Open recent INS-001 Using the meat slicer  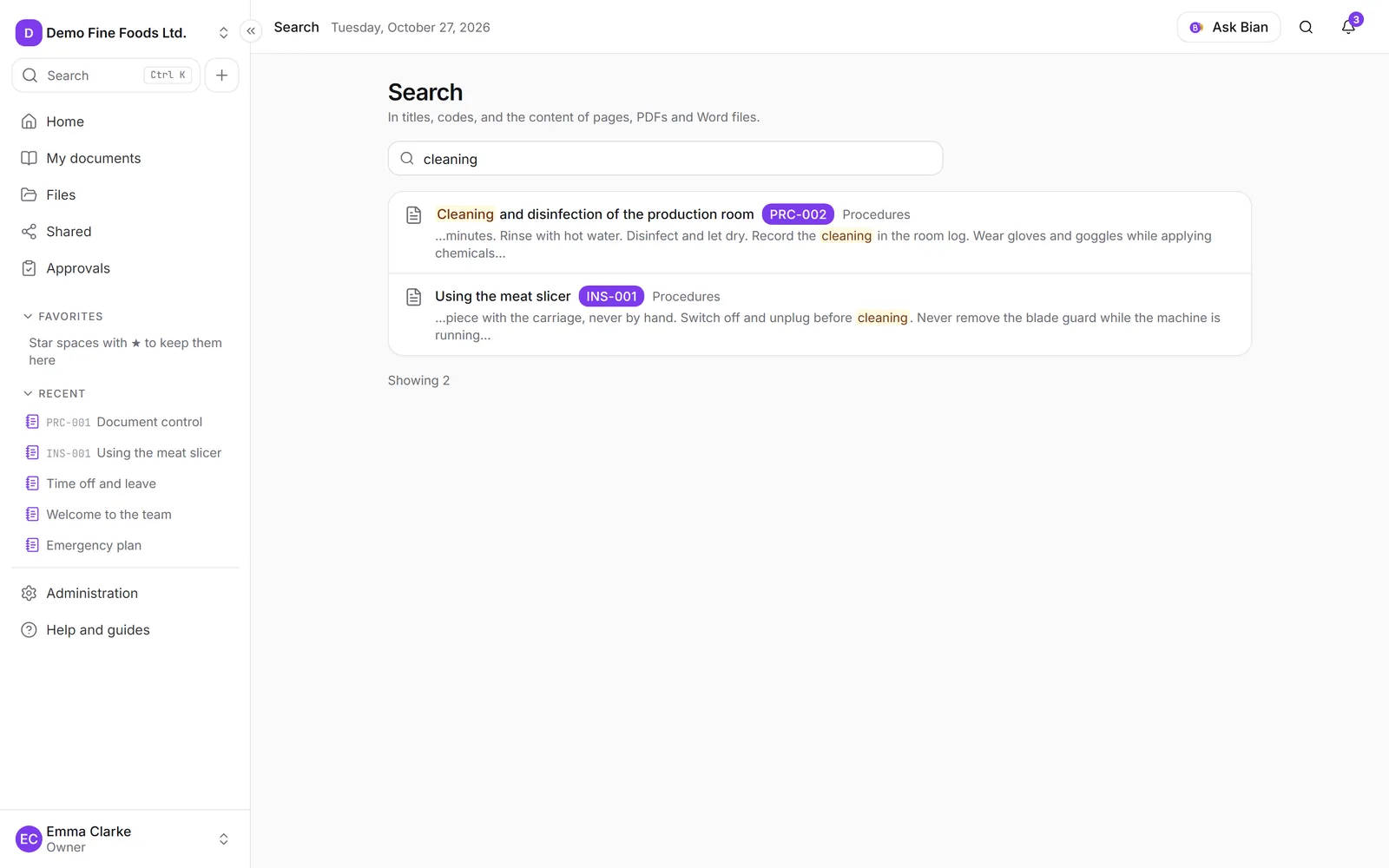[125, 453]
